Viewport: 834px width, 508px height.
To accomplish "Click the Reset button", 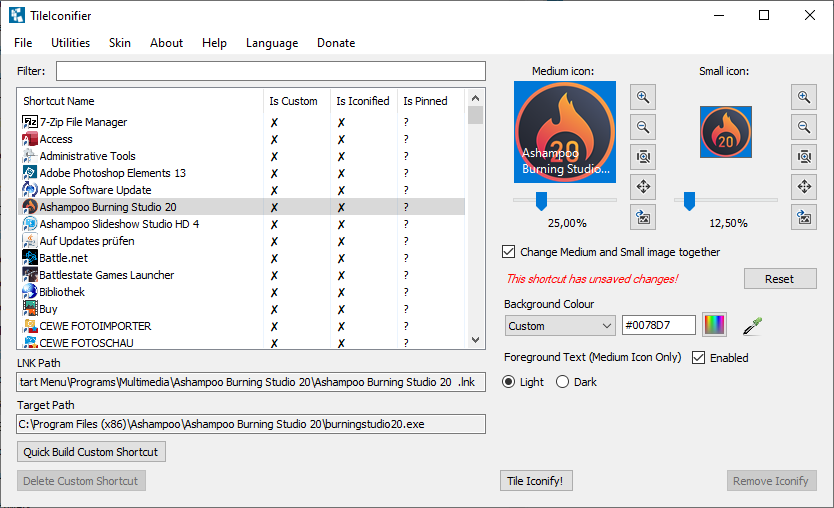I will (780, 279).
